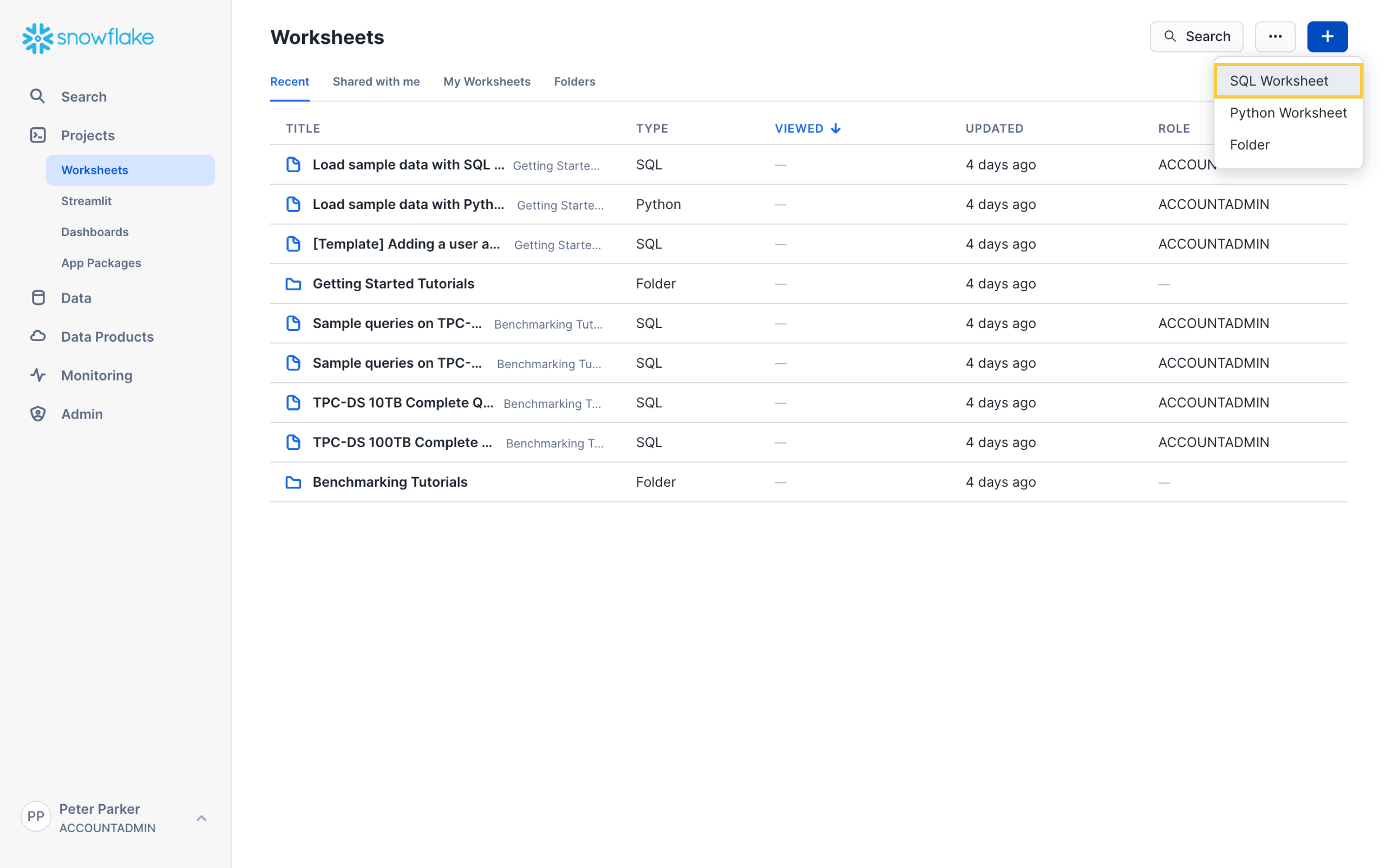Open the three-dots more options menu
The width and height of the screenshot is (1386, 868).
(x=1274, y=37)
